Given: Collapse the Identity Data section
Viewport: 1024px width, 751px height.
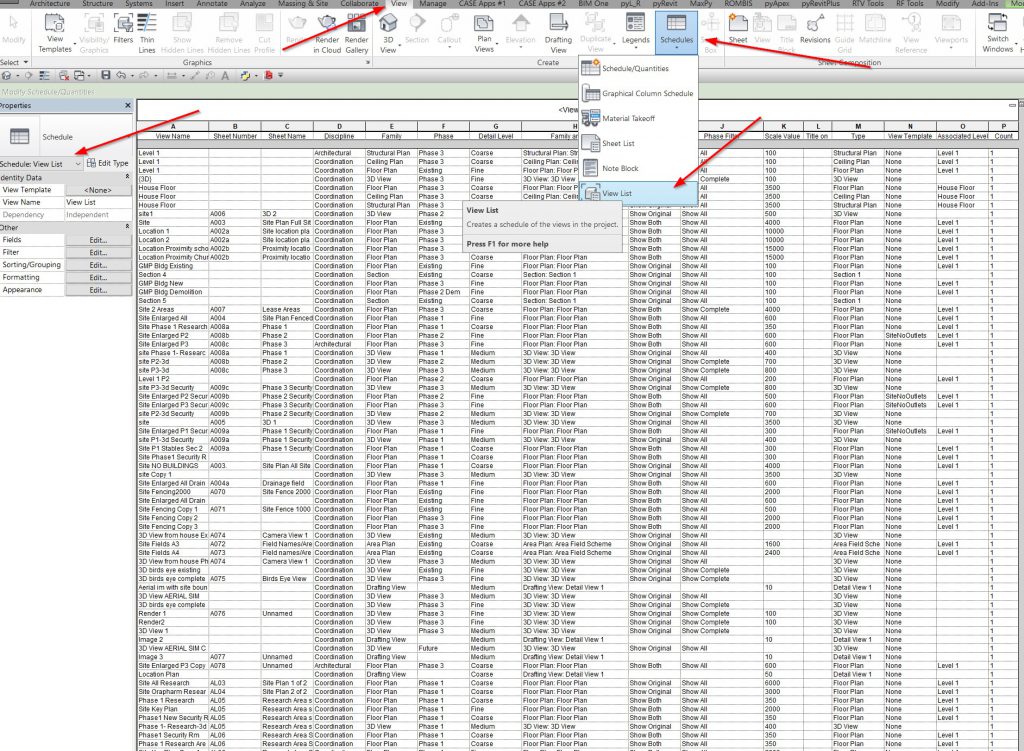Looking at the screenshot, I should pos(127,177).
